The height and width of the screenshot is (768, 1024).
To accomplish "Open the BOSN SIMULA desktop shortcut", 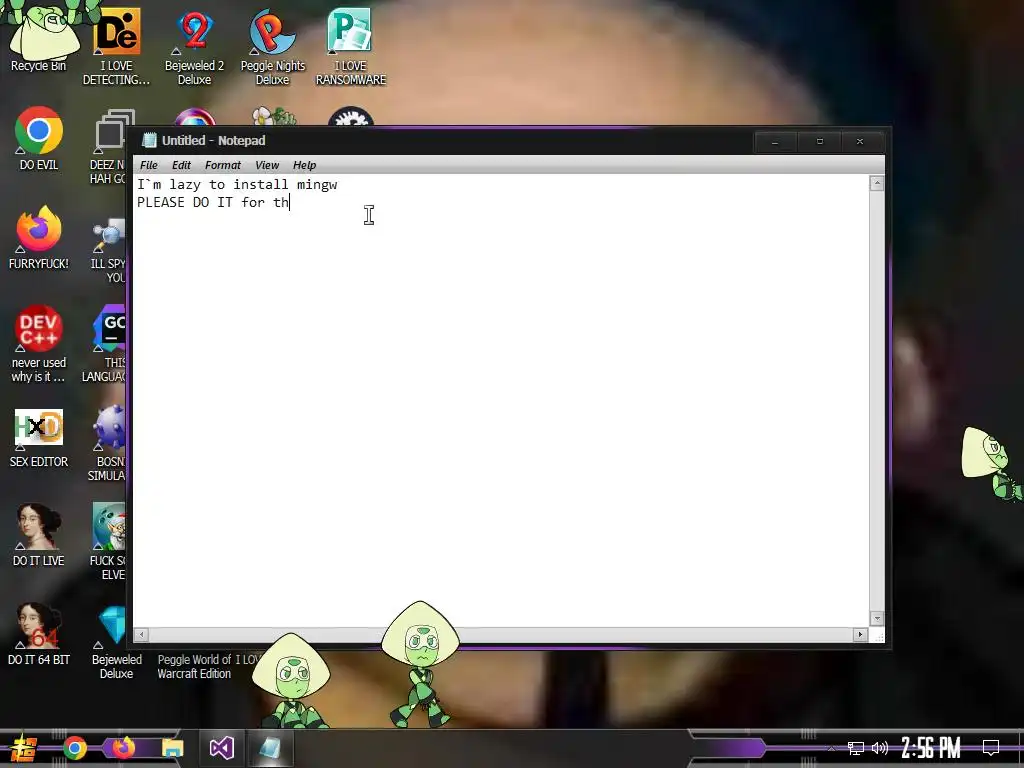I will 107,443.
